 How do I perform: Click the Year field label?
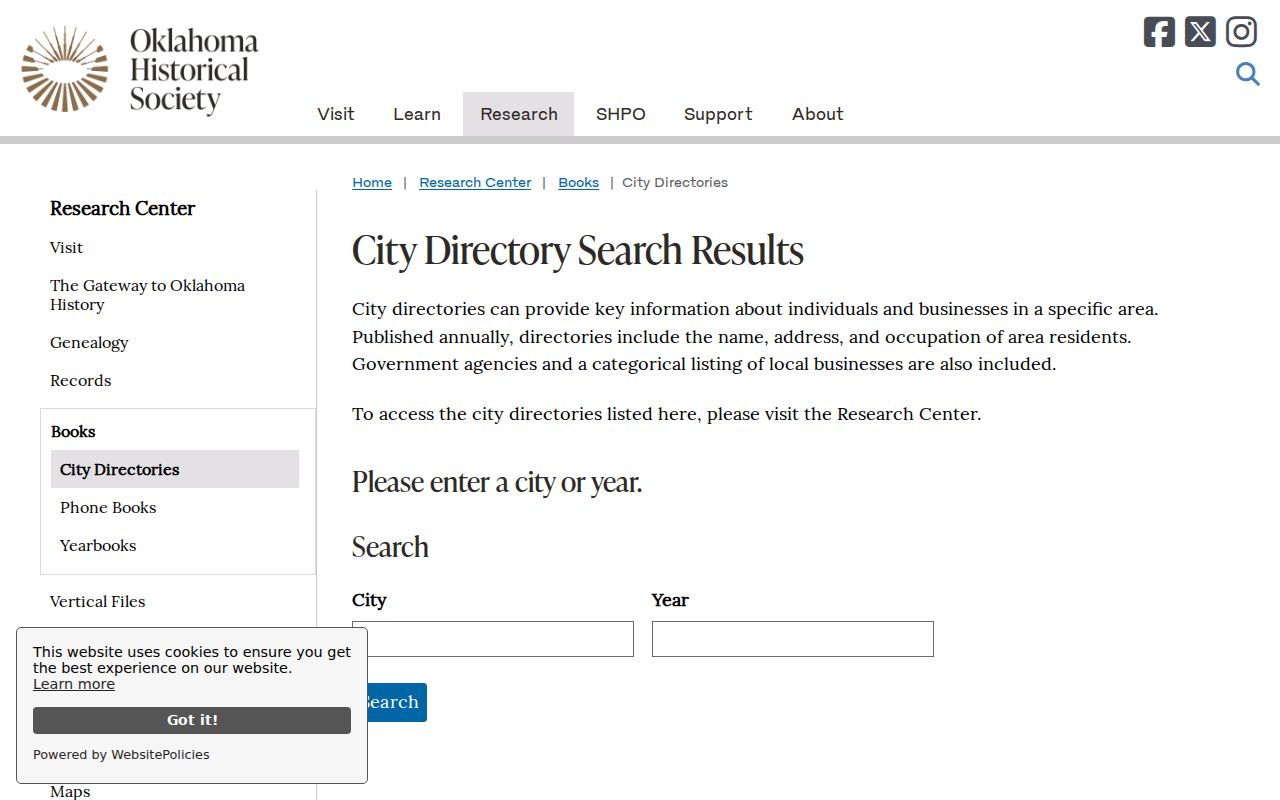point(670,600)
